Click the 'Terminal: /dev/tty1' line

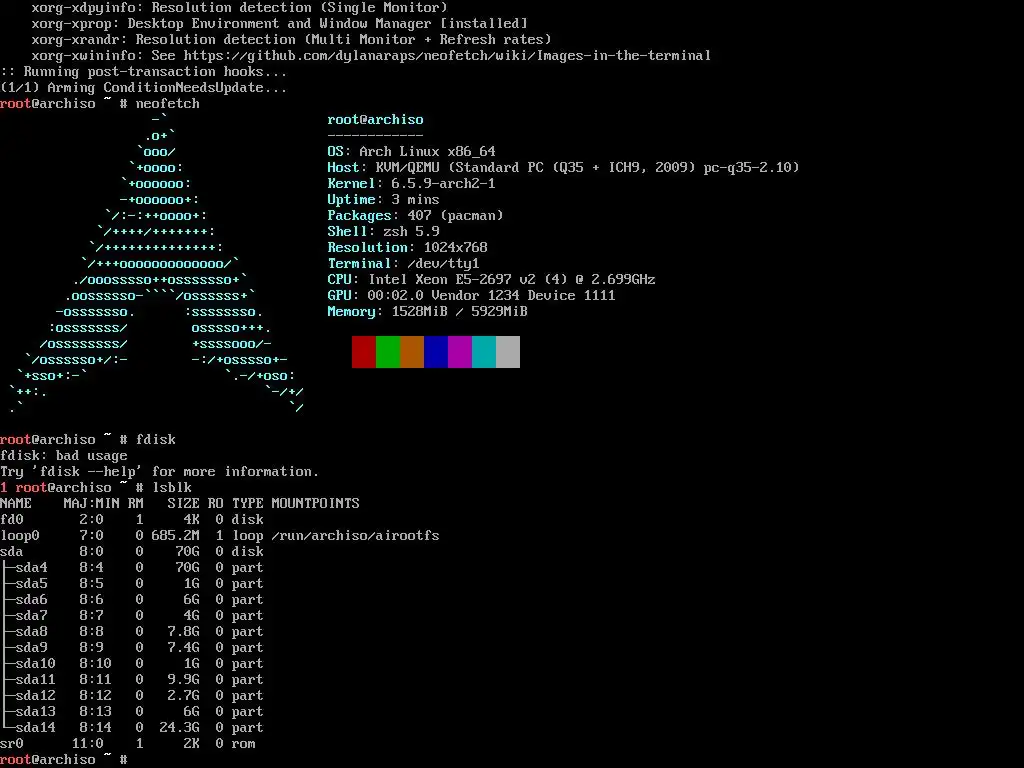404,263
